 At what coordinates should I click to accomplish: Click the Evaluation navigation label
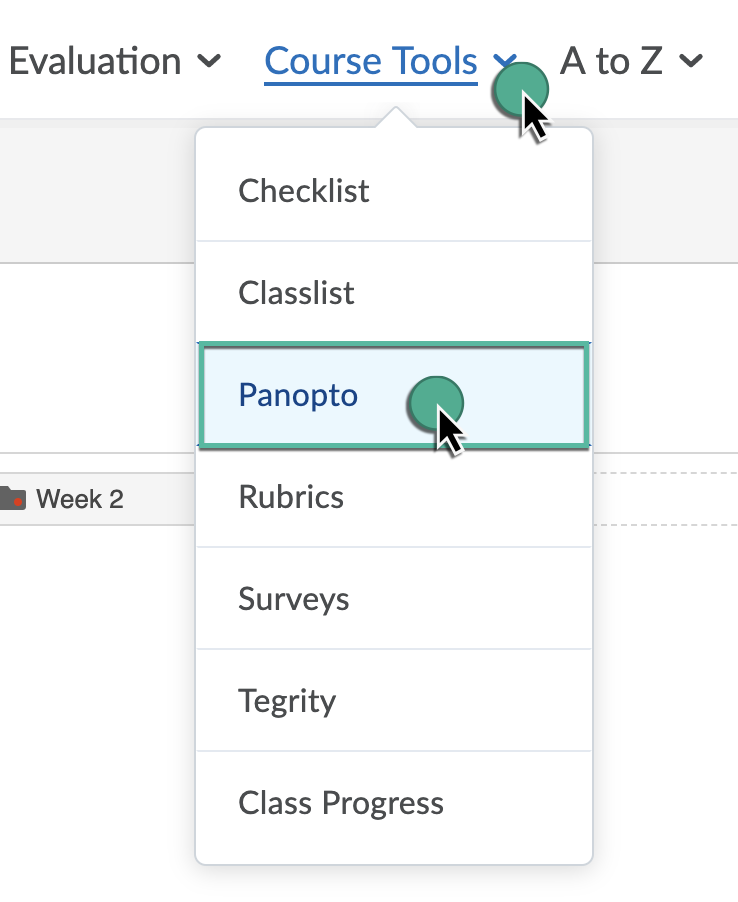tap(95, 62)
